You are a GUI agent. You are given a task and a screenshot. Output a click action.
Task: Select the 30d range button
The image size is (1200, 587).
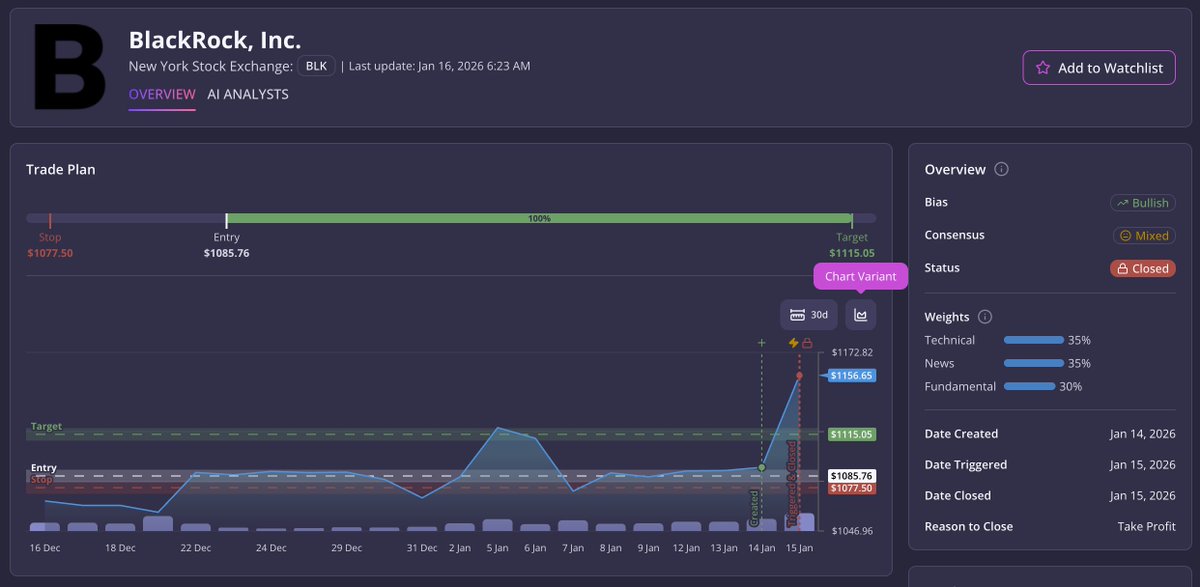(x=809, y=315)
